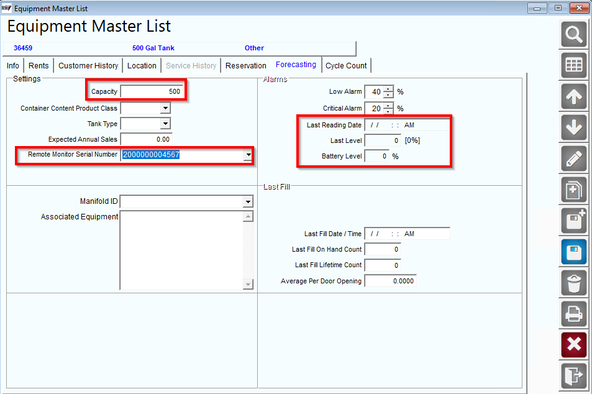
Task: Click Associated Equipment scrollbar up arrow
Action: click(x=248, y=217)
